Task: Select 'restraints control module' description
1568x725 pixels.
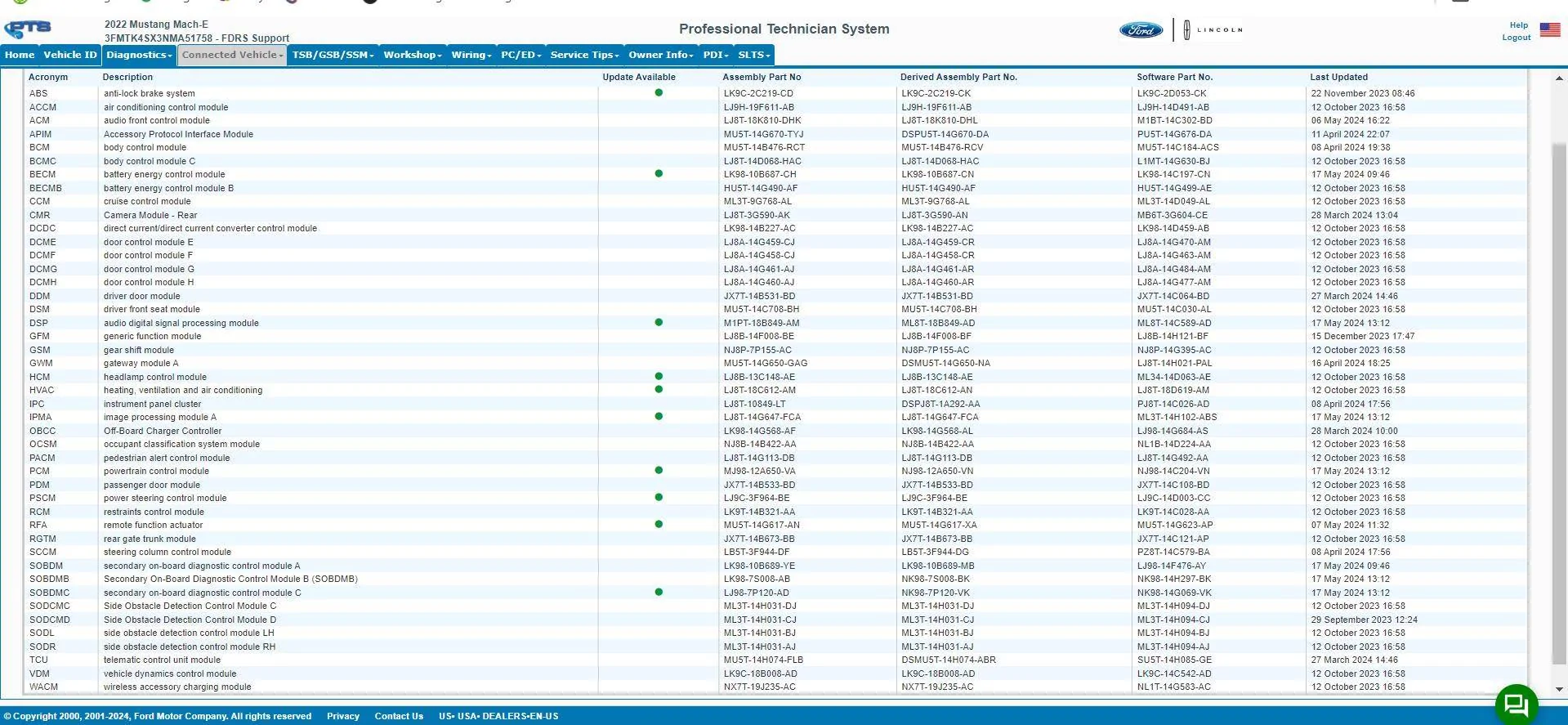Action: point(154,512)
